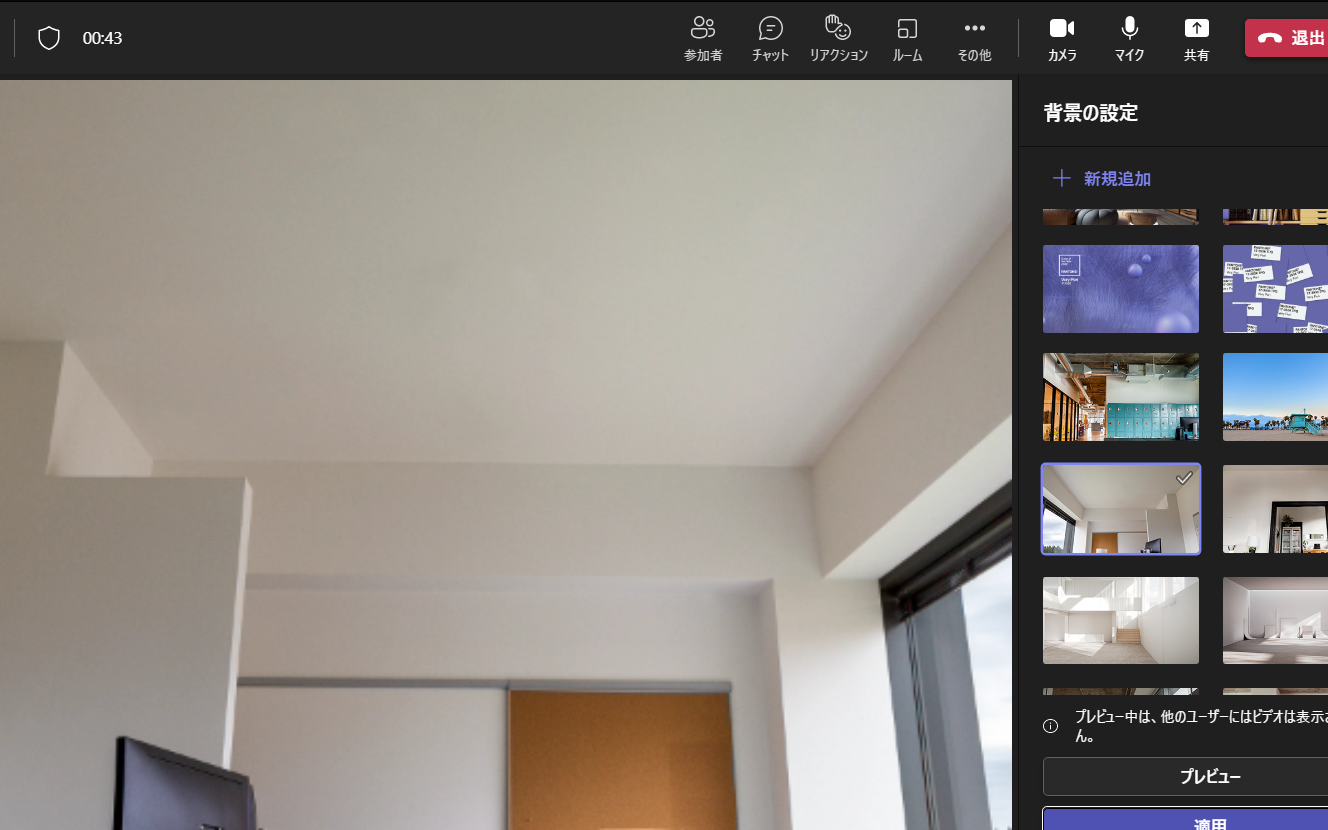Open the チャット chat panel
1328x830 pixels.
770,39
